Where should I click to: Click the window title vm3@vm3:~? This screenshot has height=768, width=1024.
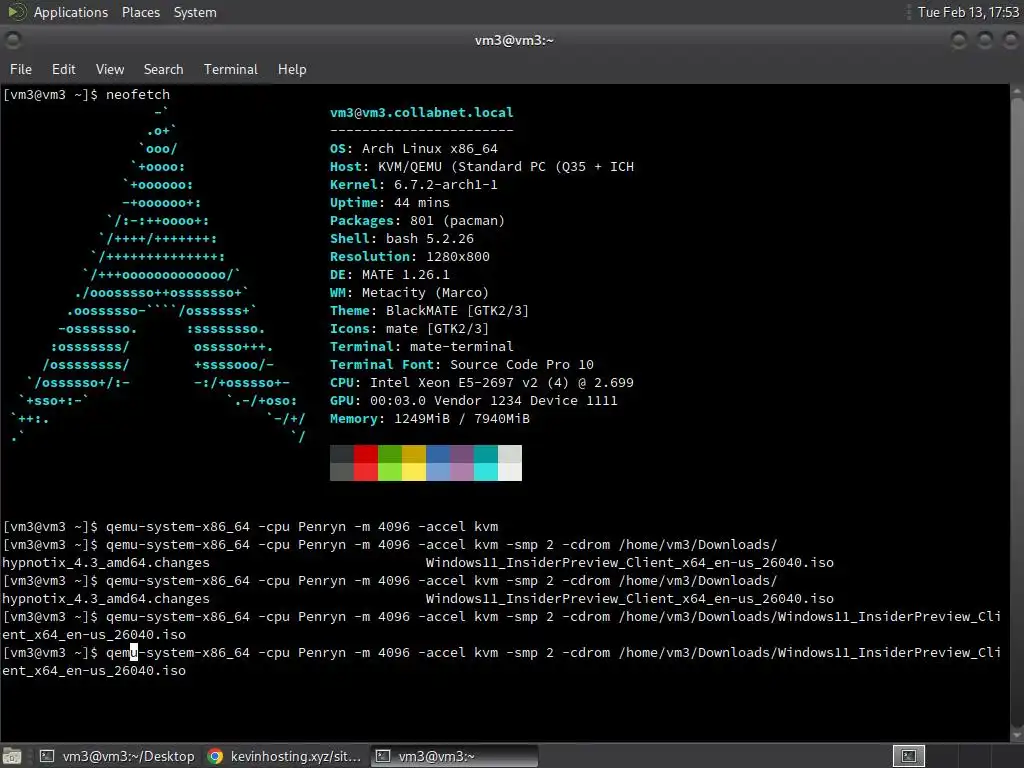tap(514, 40)
